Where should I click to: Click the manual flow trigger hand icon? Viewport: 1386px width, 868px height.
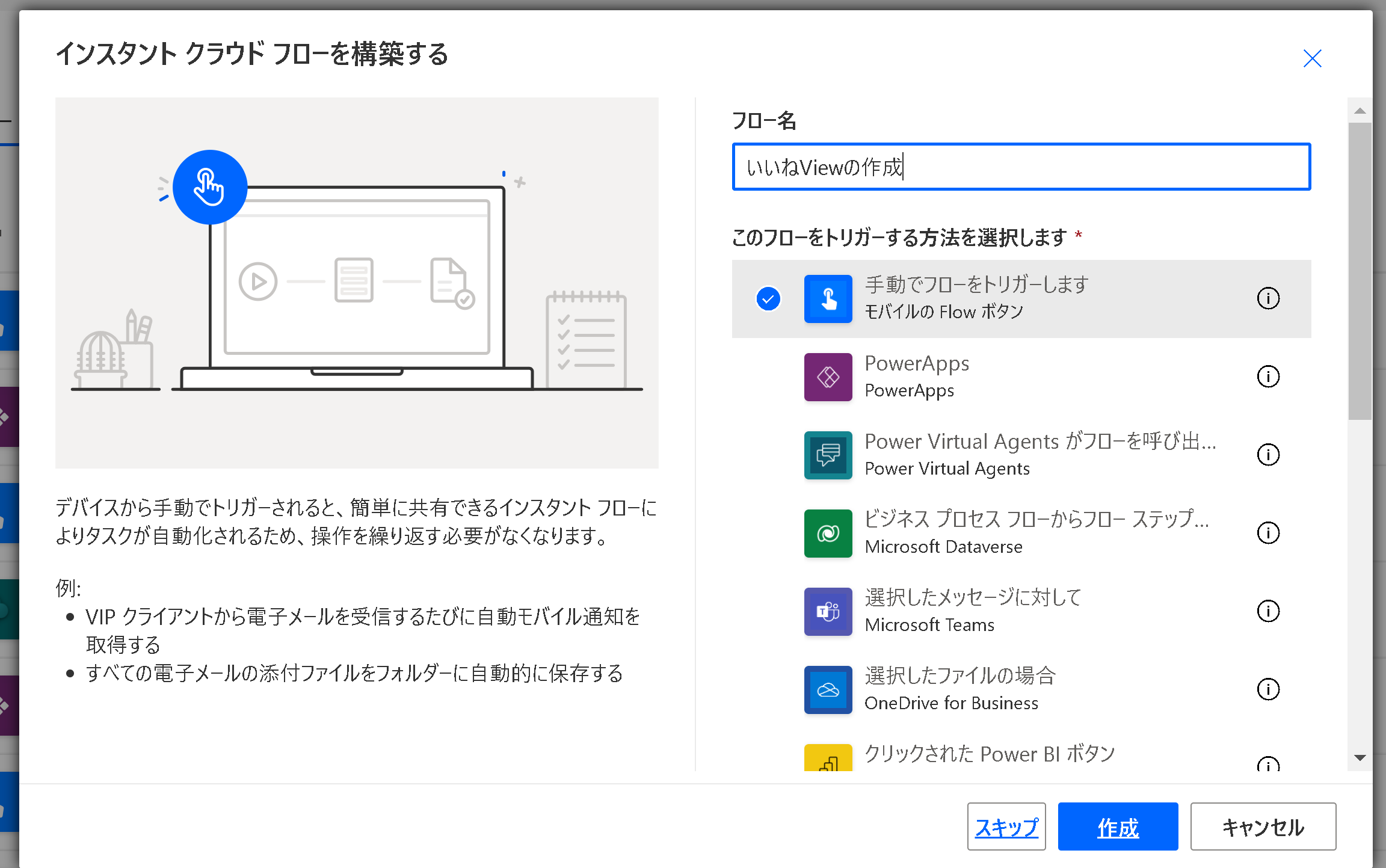coord(828,299)
